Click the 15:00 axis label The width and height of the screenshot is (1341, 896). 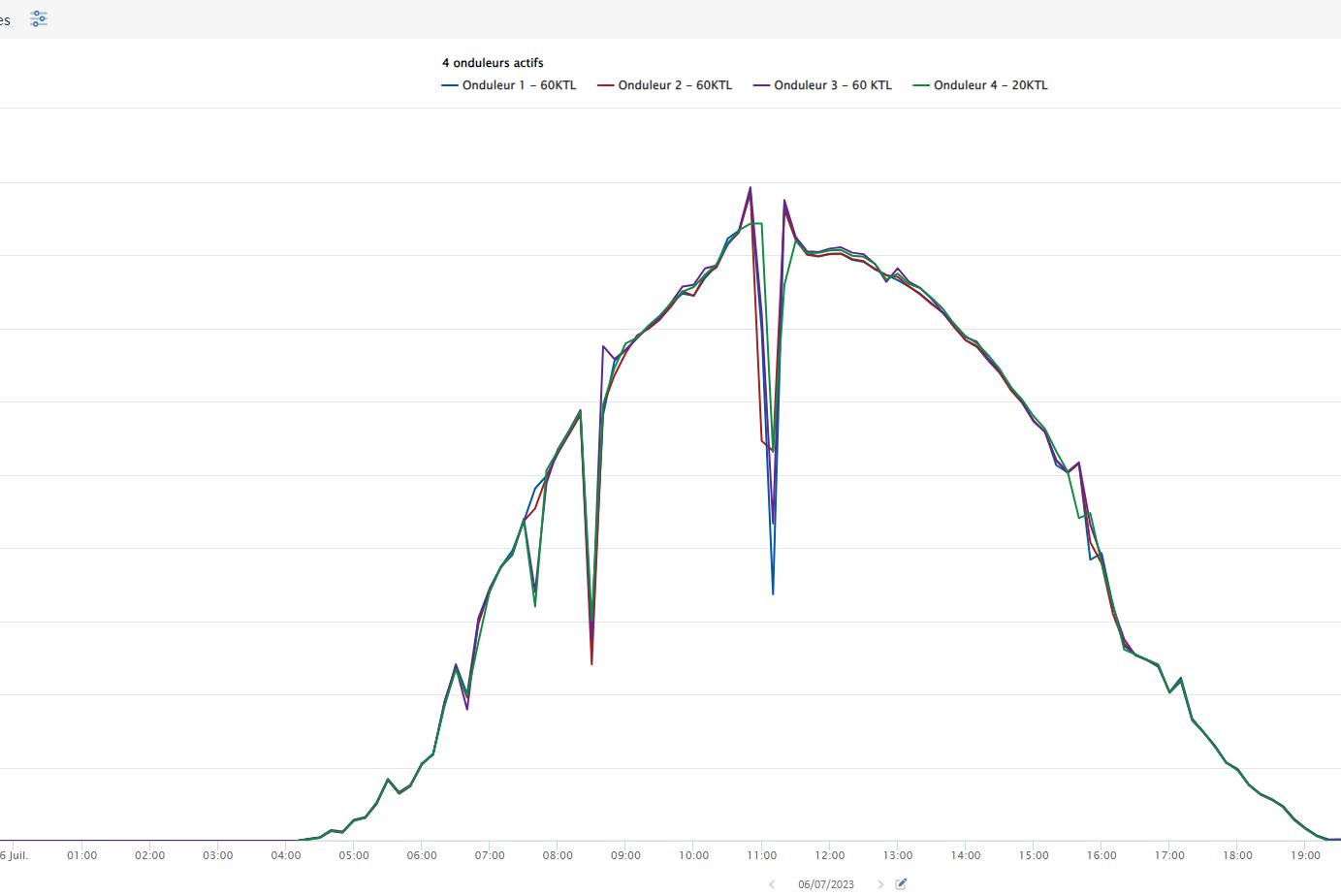(x=1034, y=855)
